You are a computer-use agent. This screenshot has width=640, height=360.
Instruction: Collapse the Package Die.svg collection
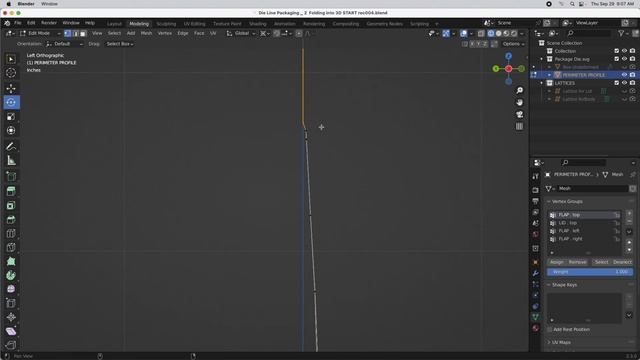click(x=542, y=59)
